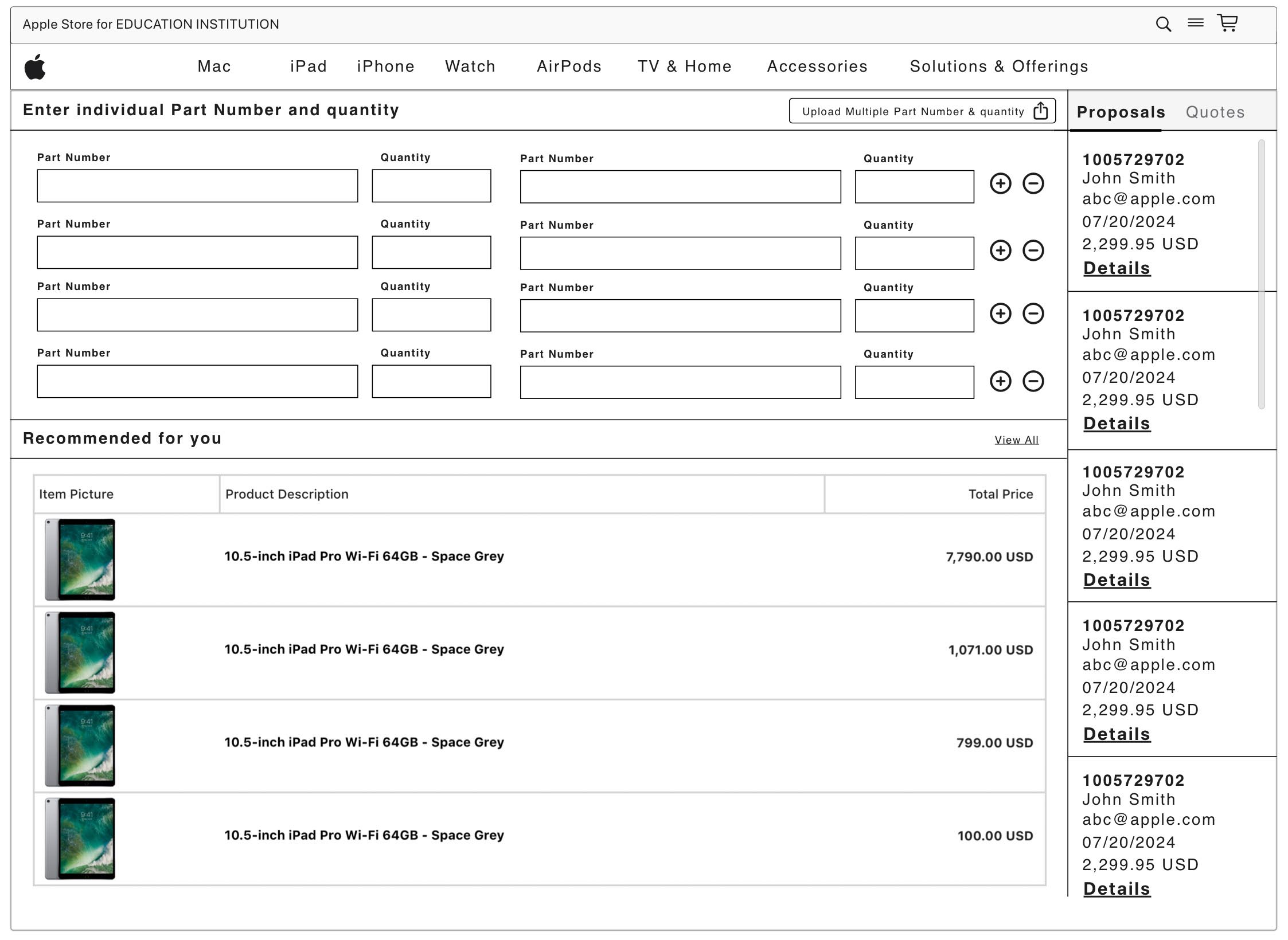Click the proposals panel scrollbar

point(1261,274)
